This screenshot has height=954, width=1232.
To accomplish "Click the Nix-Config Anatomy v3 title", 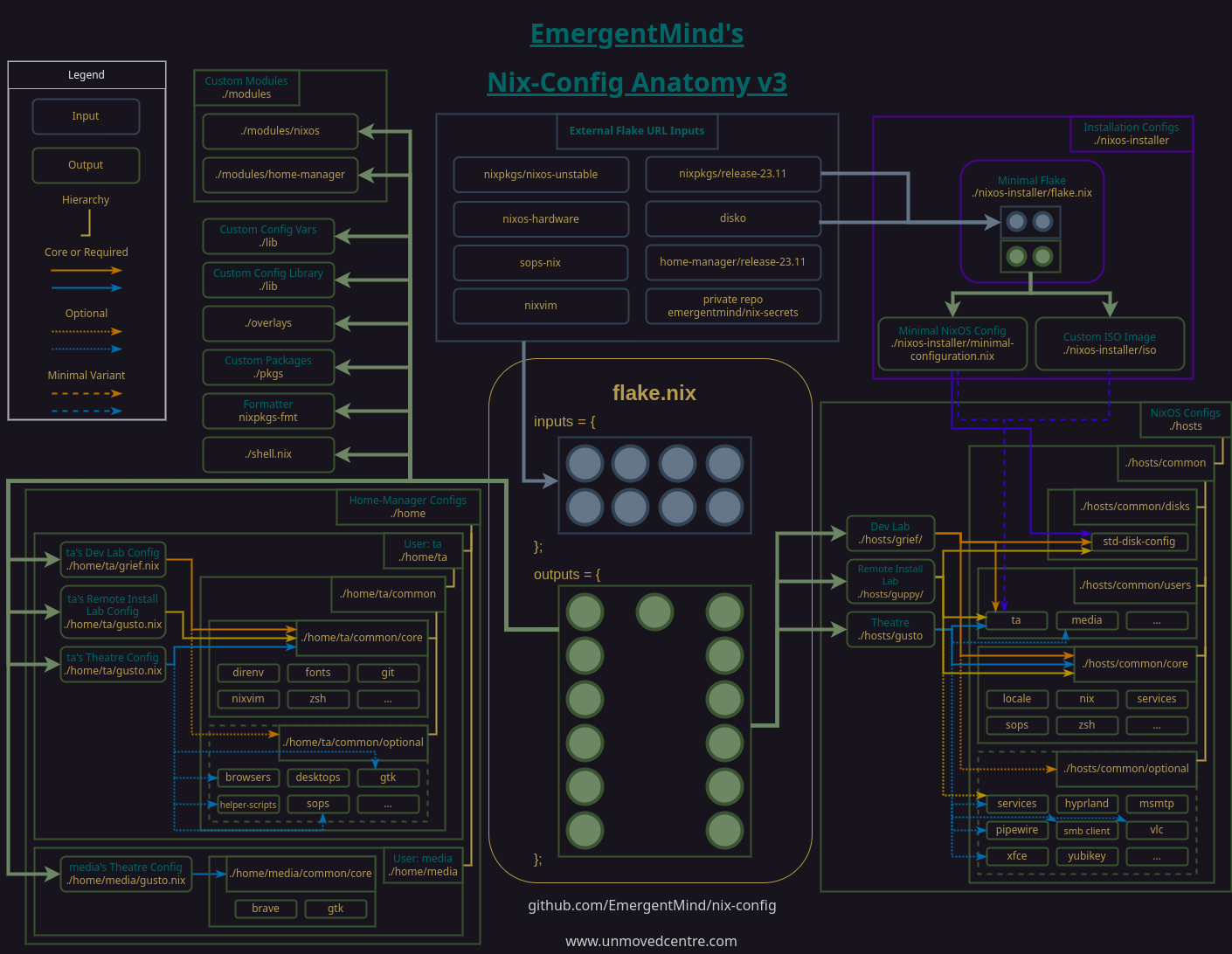I will tap(637, 82).
